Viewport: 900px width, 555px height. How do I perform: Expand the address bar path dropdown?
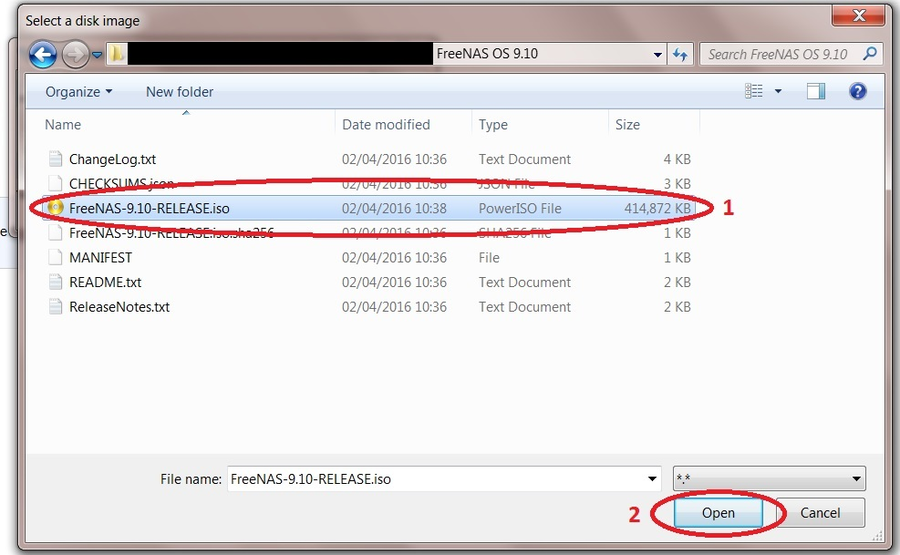tap(657, 54)
